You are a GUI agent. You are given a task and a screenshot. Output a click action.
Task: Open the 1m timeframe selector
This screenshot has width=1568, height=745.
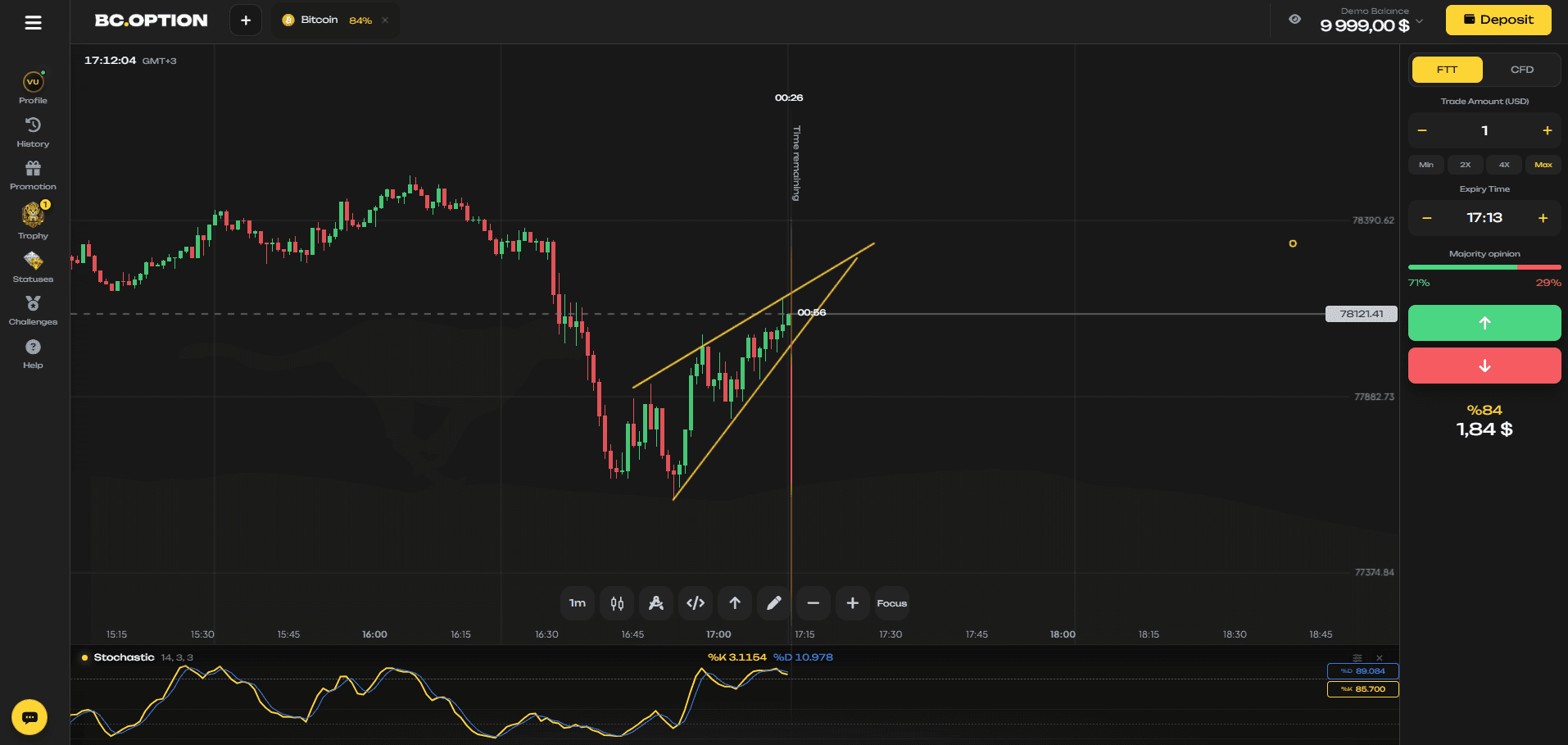coord(578,603)
